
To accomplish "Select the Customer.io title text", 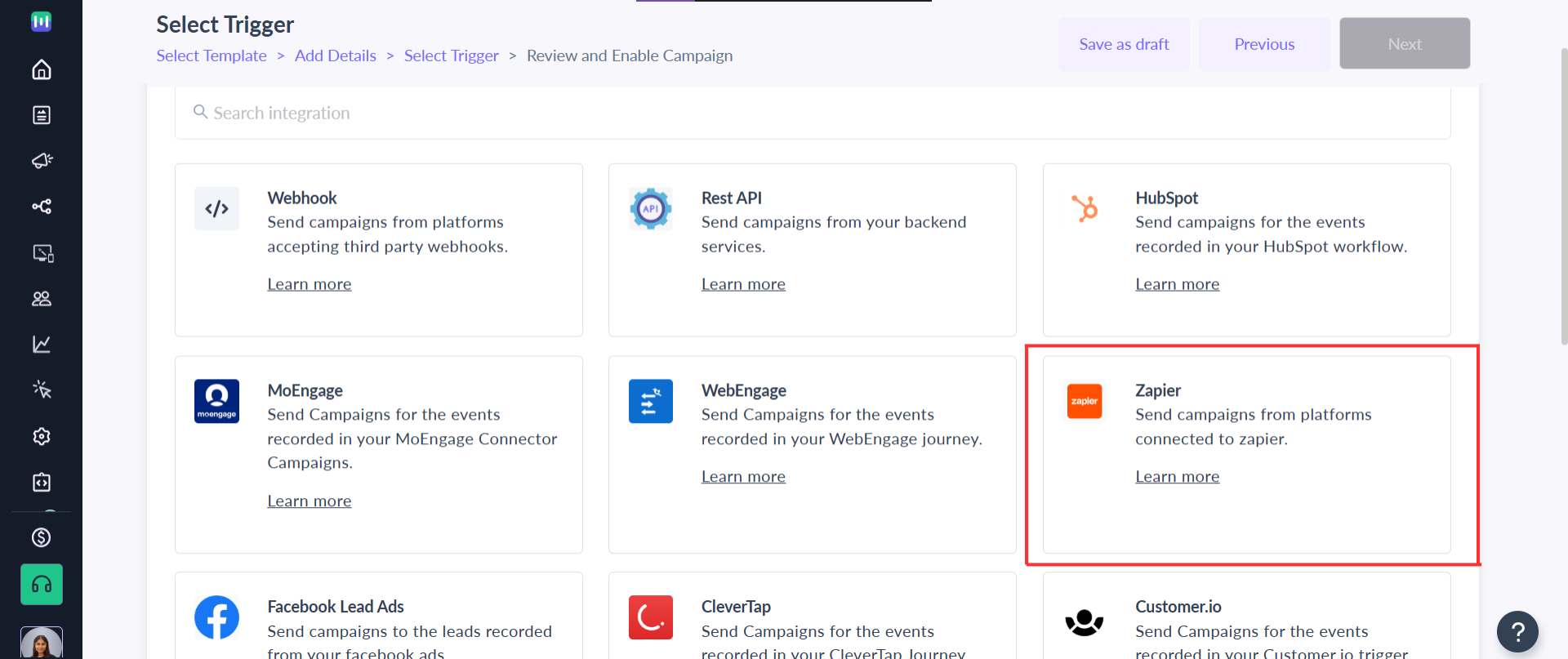I will click(1178, 607).
